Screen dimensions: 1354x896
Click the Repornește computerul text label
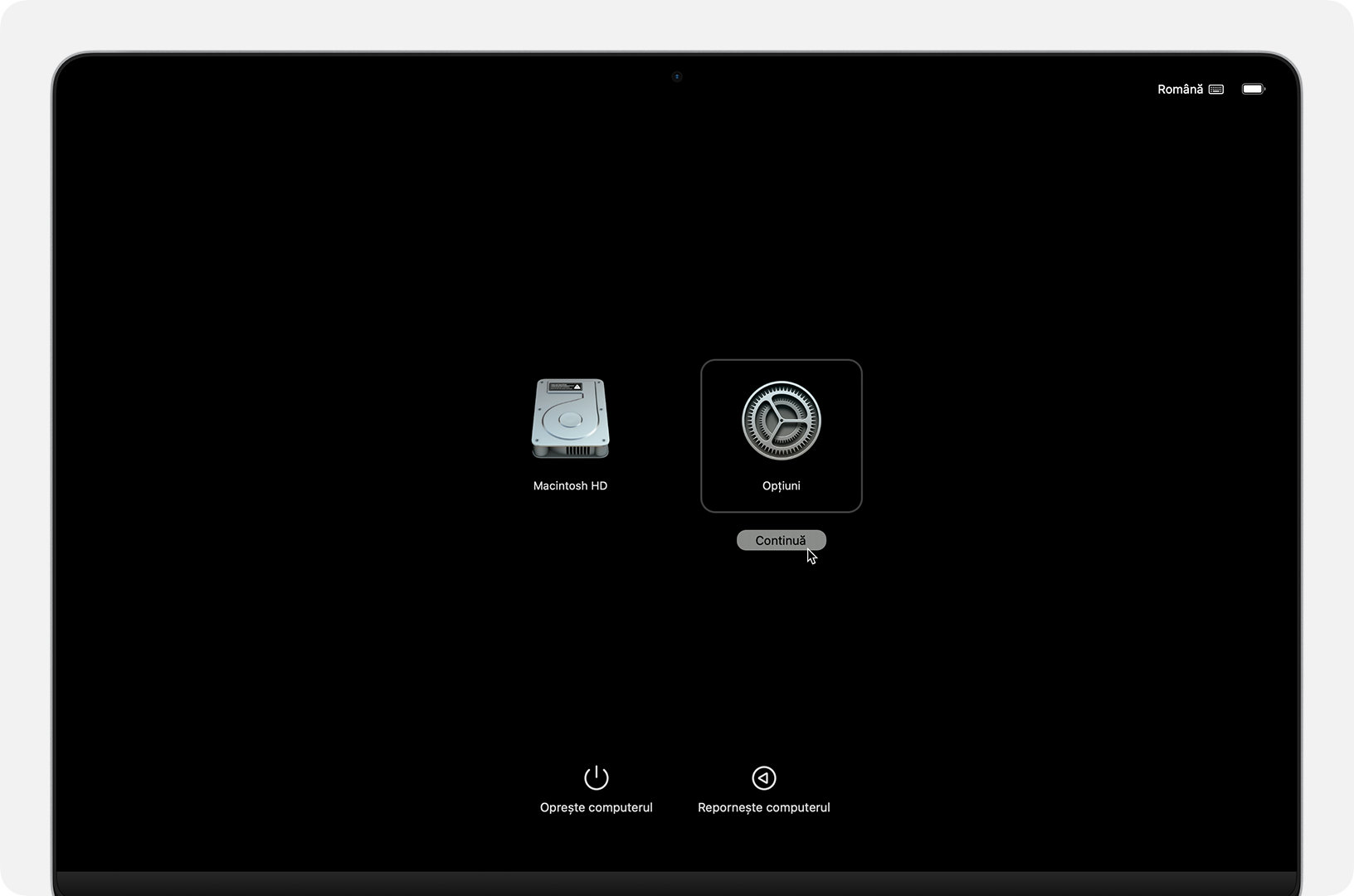[x=763, y=807]
